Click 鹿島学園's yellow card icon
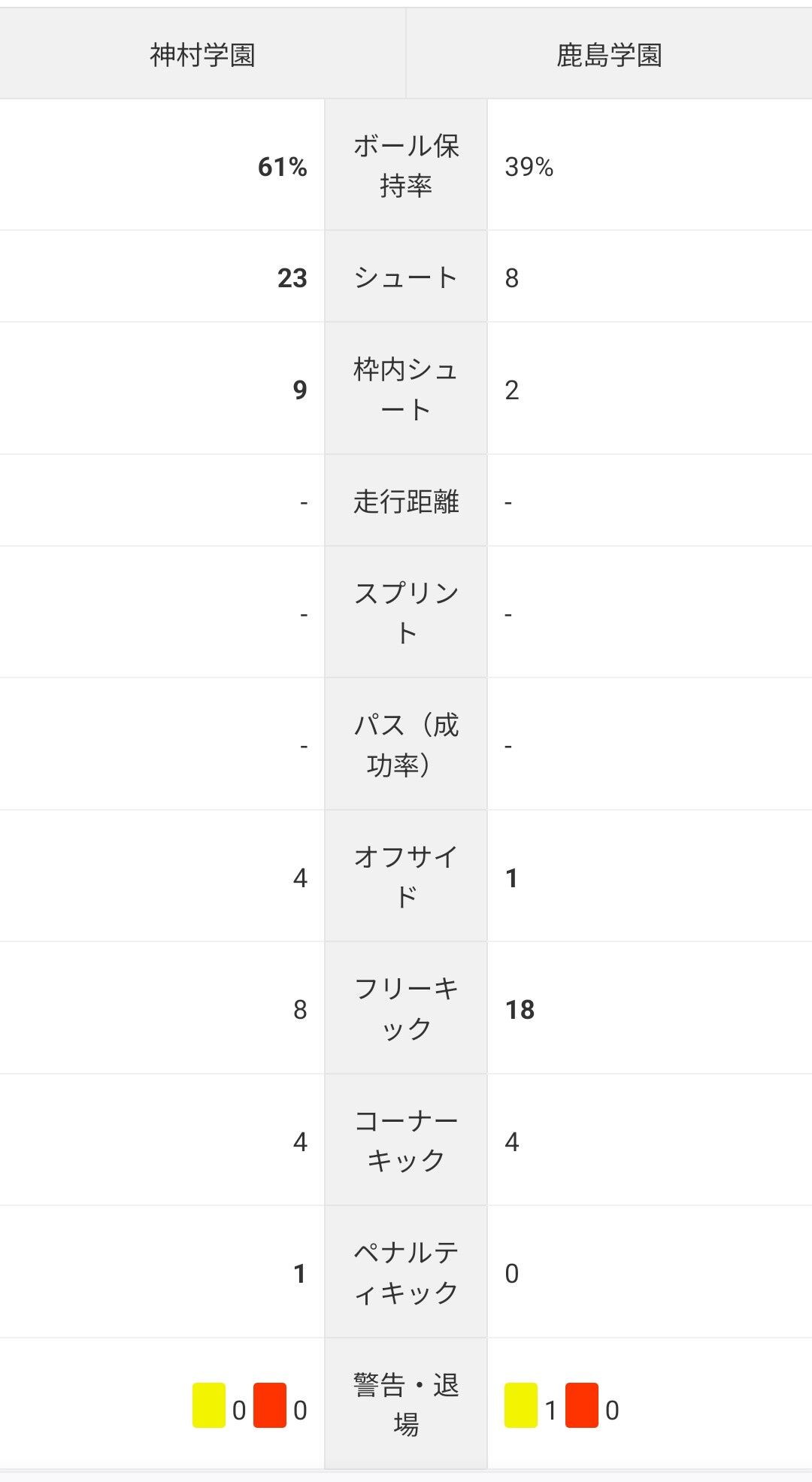Image resolution: width=812 pixels, height=1482 pixels. click(521, 1405)
